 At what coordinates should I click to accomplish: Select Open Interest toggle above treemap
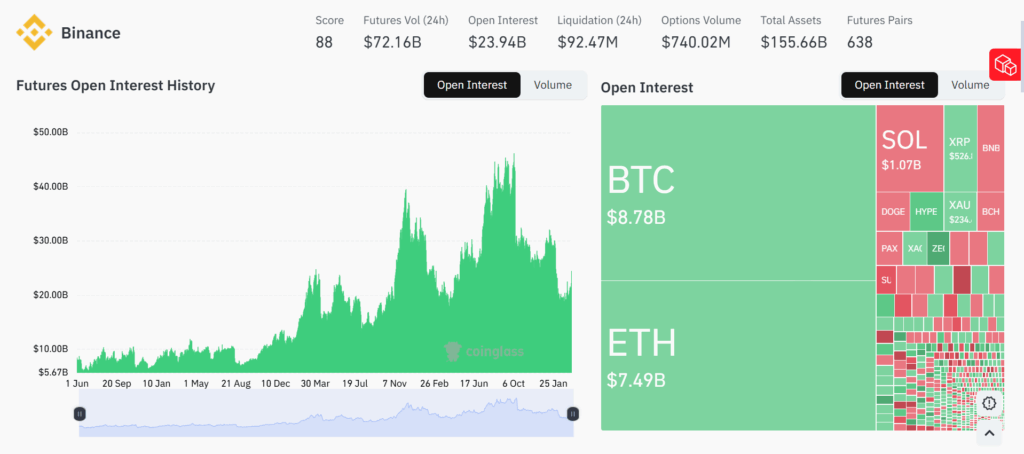pos(889,85)
